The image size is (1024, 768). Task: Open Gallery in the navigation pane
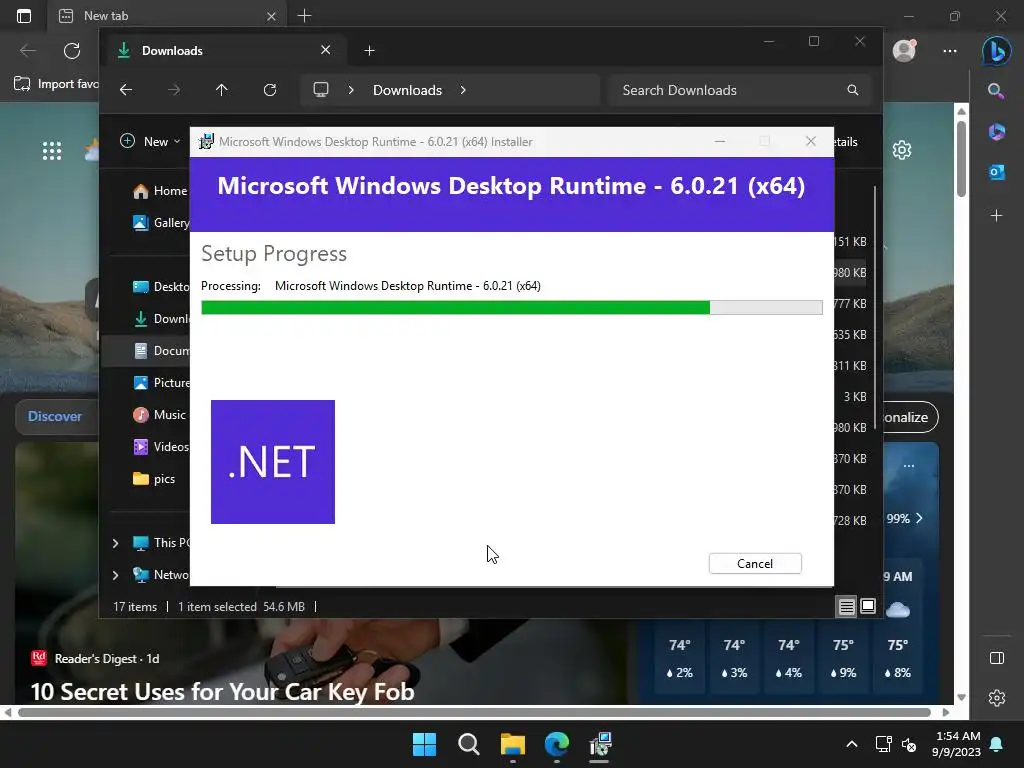[x=161, y=223]
